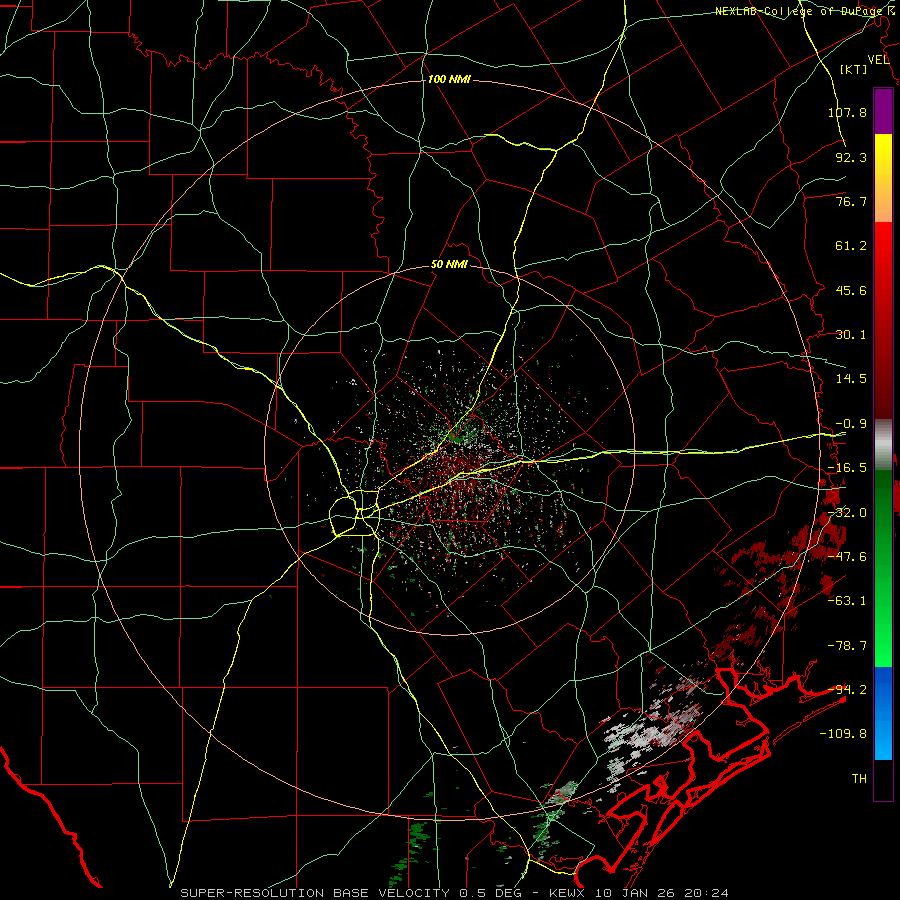Pick the purple segment of the color bar
The width and height of the screenshot is (900, 900).
point(883,111)
